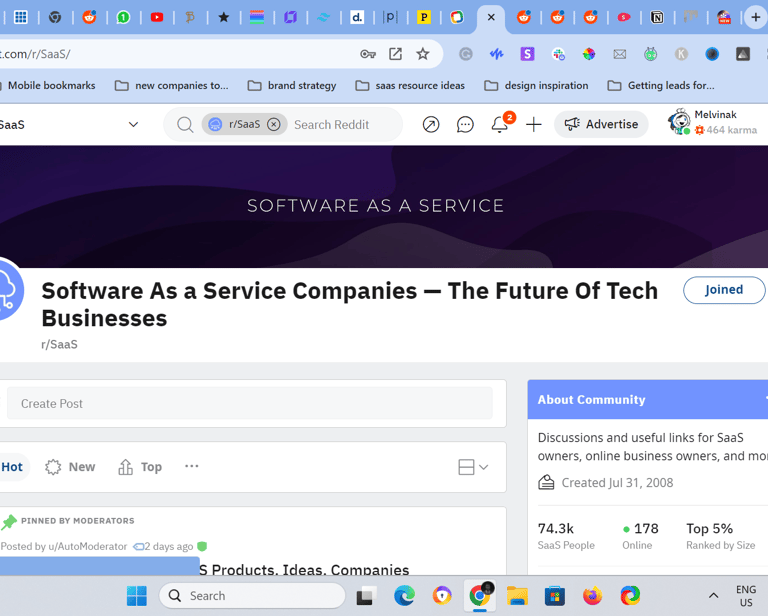
Task: Launch Microsoft Edge from the taskbar
Action: point(404,596)
